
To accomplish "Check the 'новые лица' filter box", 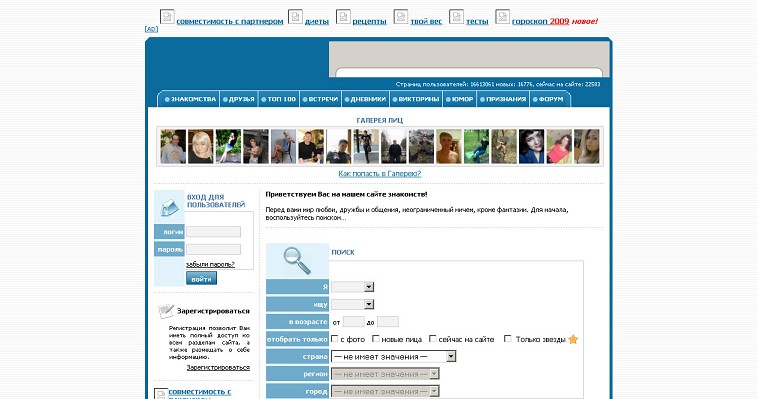I will (376, 339).
